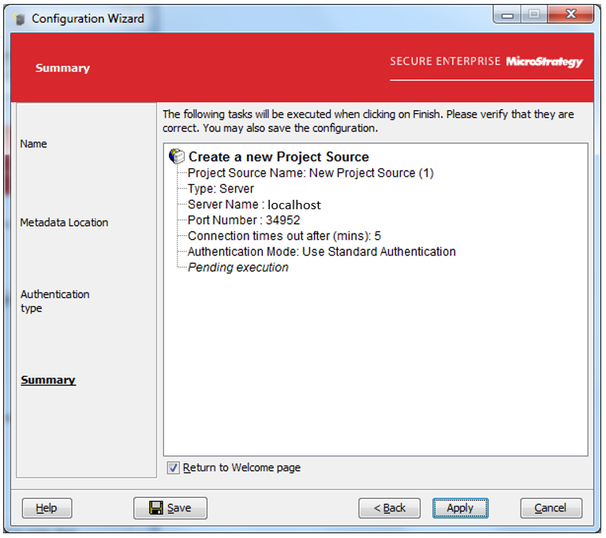Click the Configuration Wizard title bar icon
The image size is (606, 538).
20,18
